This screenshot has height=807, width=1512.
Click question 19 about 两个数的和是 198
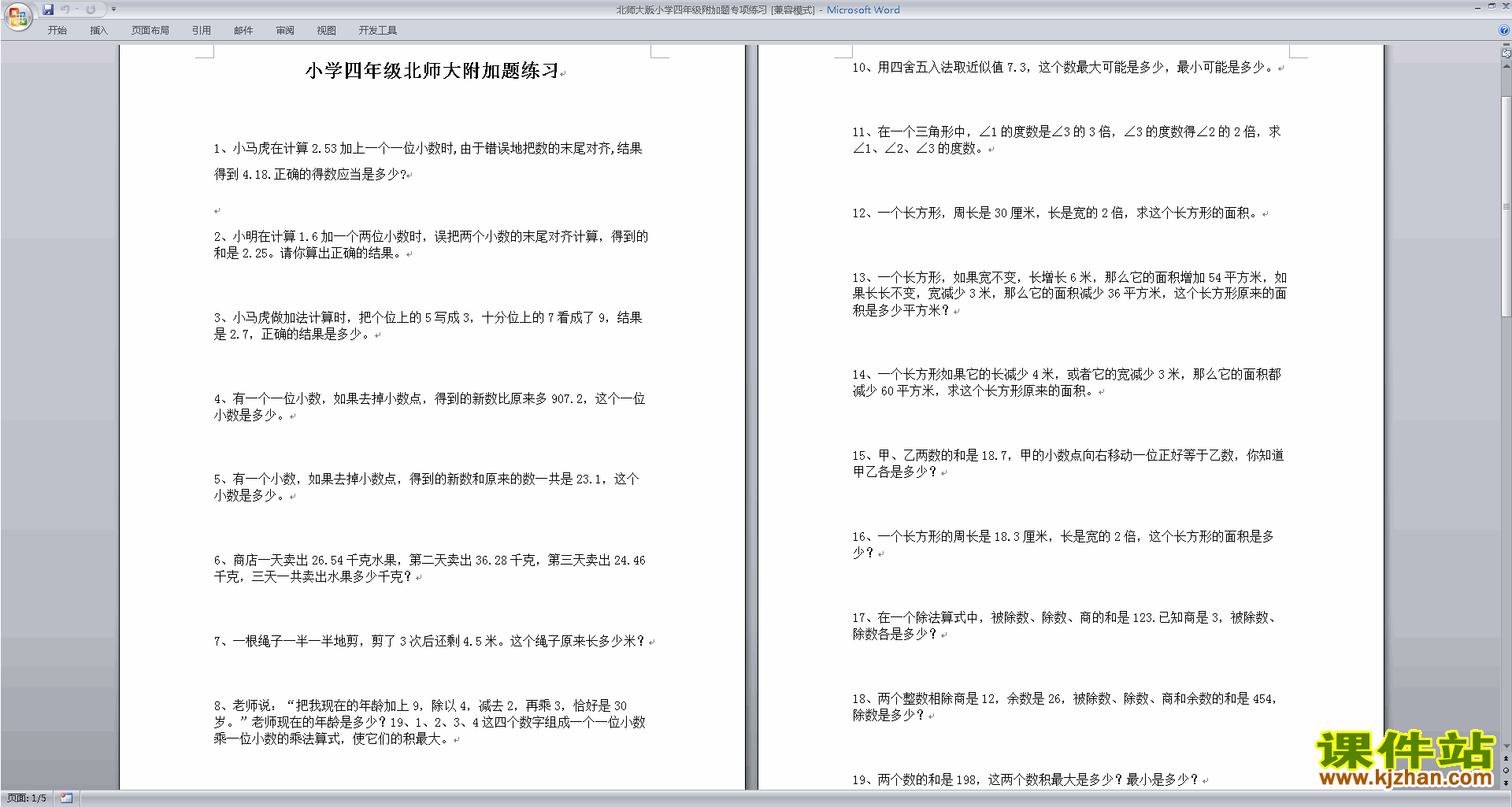pyautogui.click(x=1025, y=780)
